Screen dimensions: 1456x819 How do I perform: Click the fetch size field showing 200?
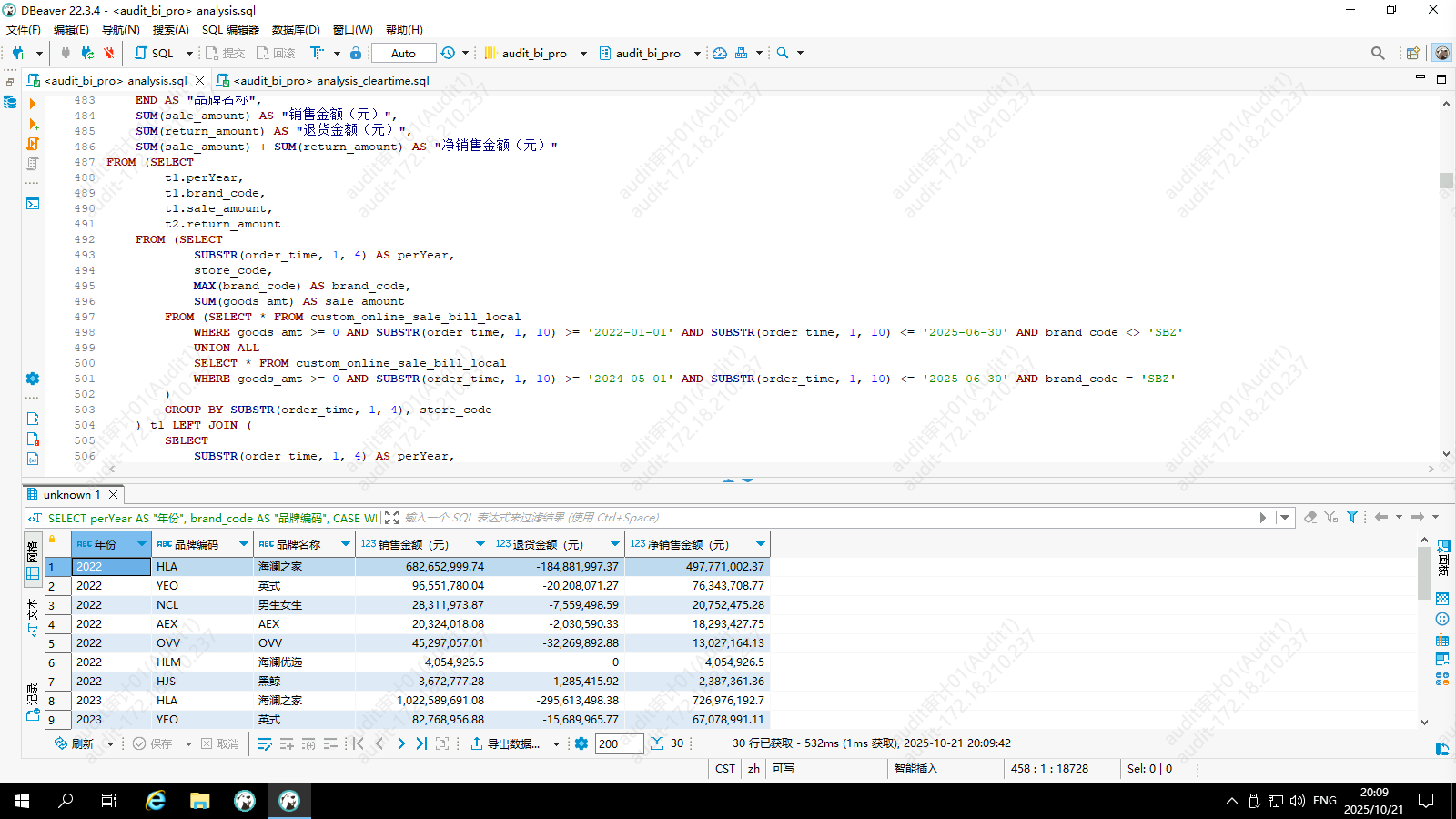tap(619, 743)
